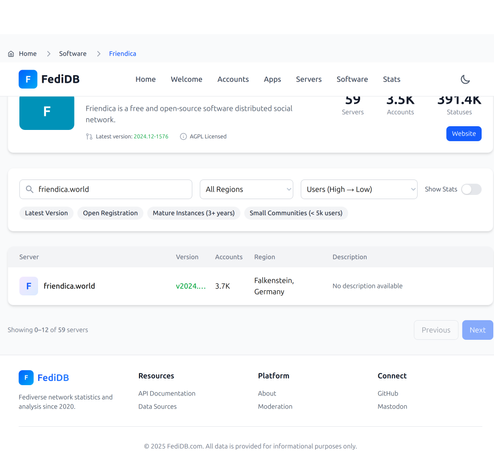The width and height of the screenshot is (494, 466).
Task: Click the Falkenstein, Germany region cell
Action: coord(274,286)
